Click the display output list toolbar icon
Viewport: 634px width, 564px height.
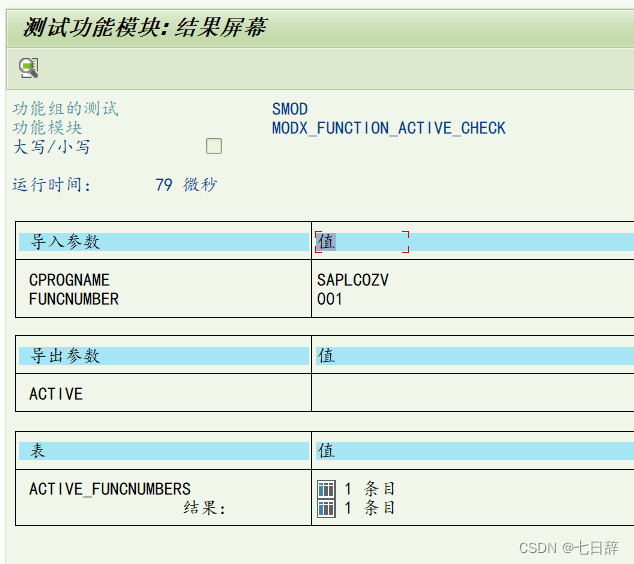click(x=29, y=68)
